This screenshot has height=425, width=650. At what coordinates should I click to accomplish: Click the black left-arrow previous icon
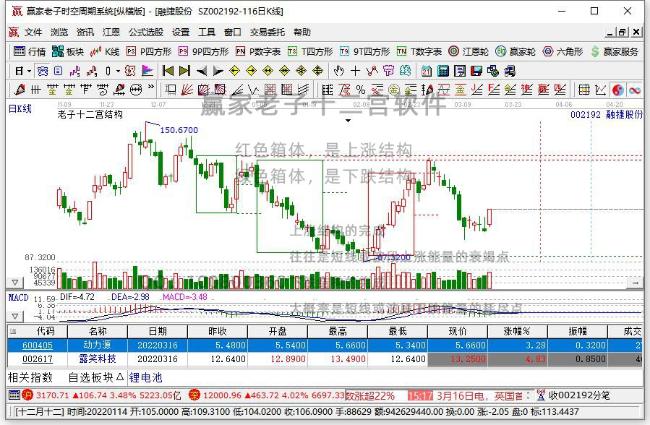coord(201,71)
